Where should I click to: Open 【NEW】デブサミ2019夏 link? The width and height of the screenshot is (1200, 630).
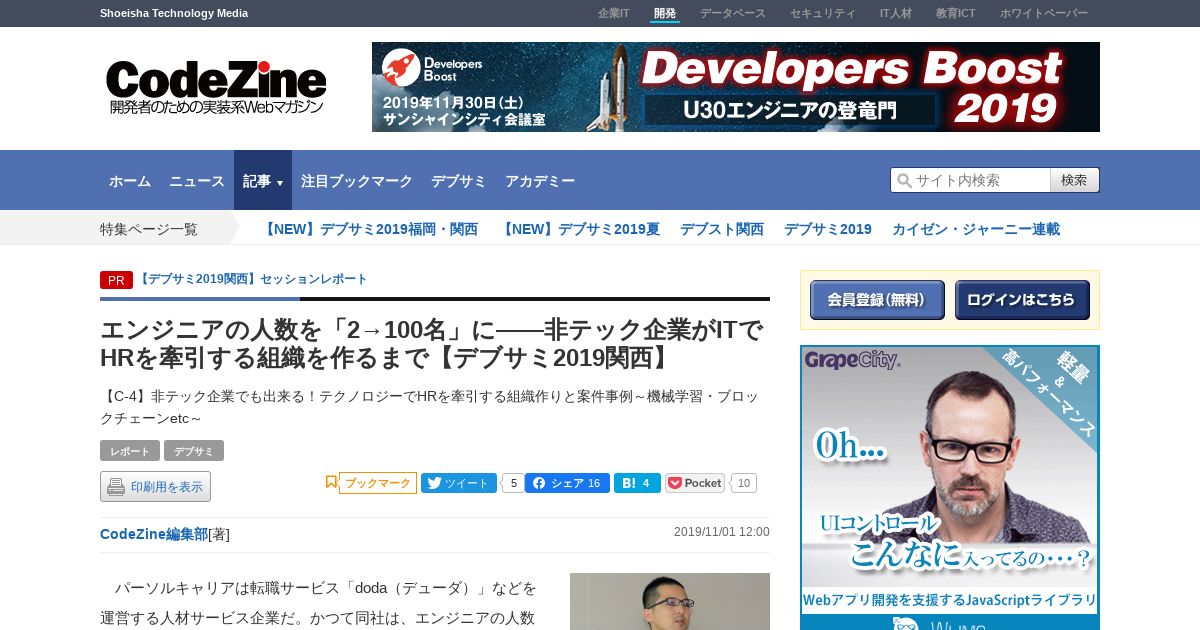pyautogui.click(x=579, y=229)
